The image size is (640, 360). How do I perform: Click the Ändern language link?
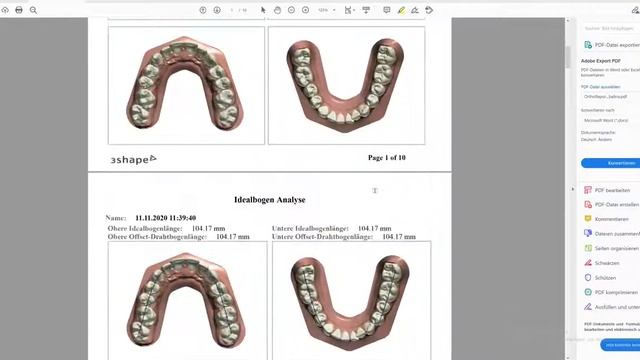click(605, 140)
